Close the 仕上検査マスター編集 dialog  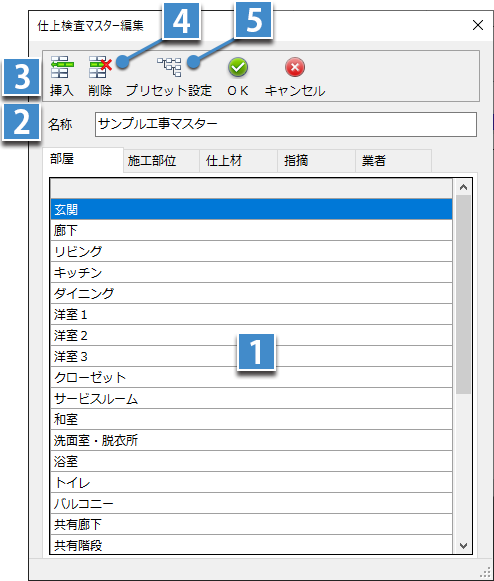coord(478,25)
